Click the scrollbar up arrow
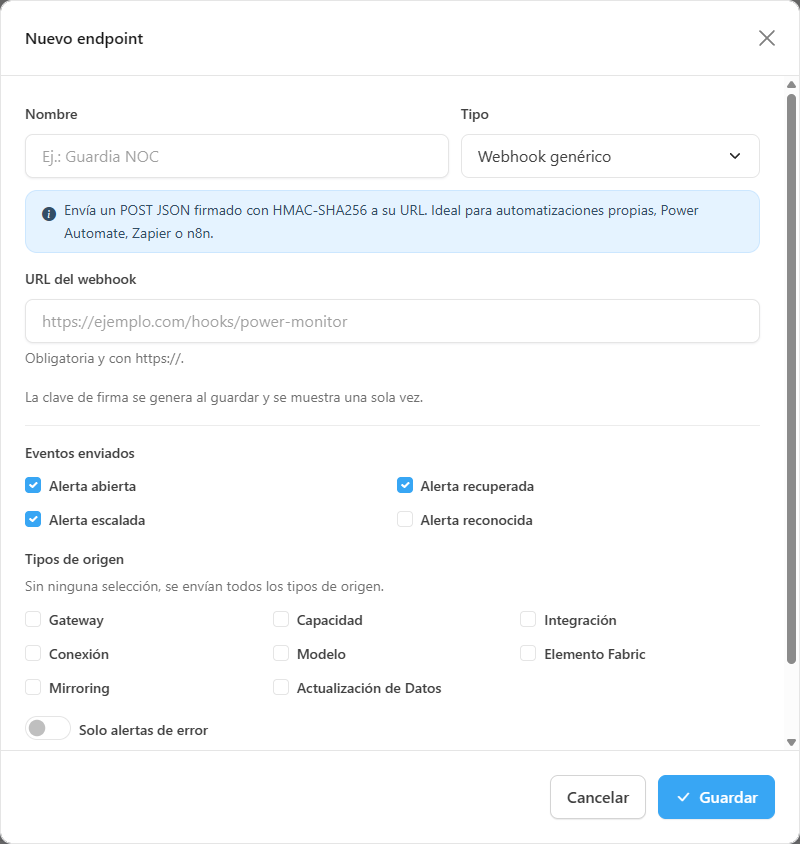The image size is (800, 844). [x=791, y=85]
